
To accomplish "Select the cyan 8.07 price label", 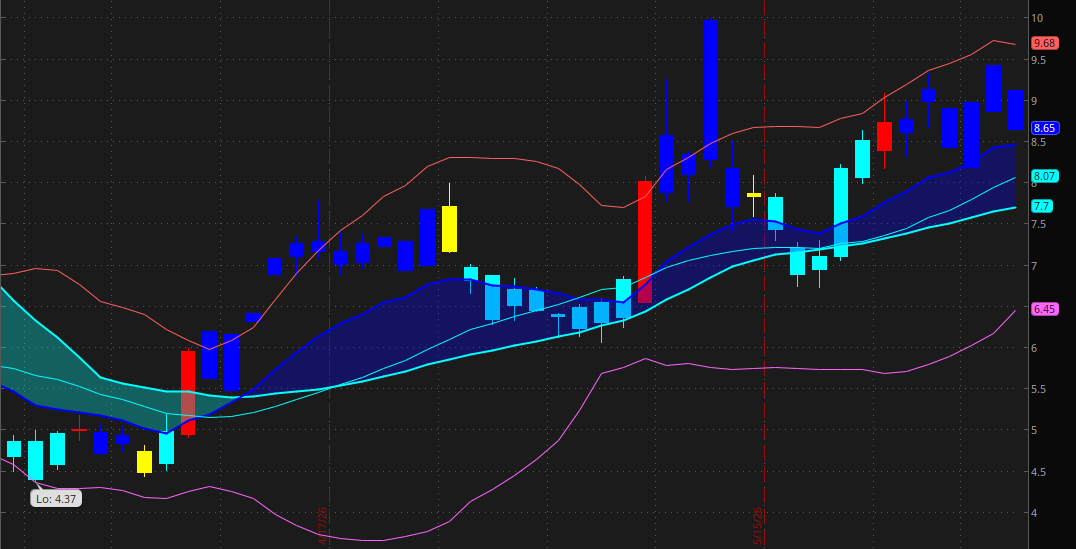I will [1044, 176].
